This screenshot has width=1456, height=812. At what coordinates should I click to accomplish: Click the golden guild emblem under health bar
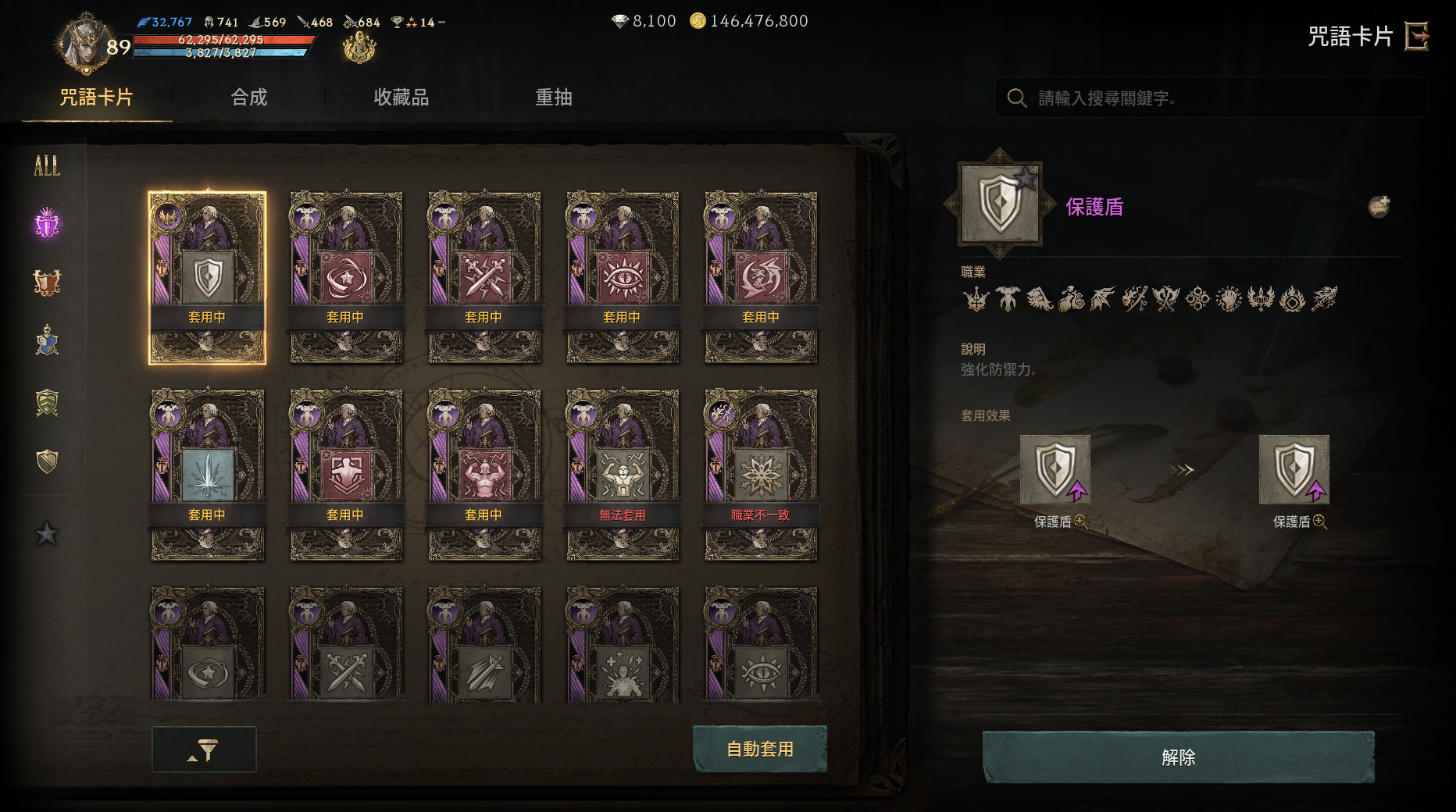(x=359, y=48)
